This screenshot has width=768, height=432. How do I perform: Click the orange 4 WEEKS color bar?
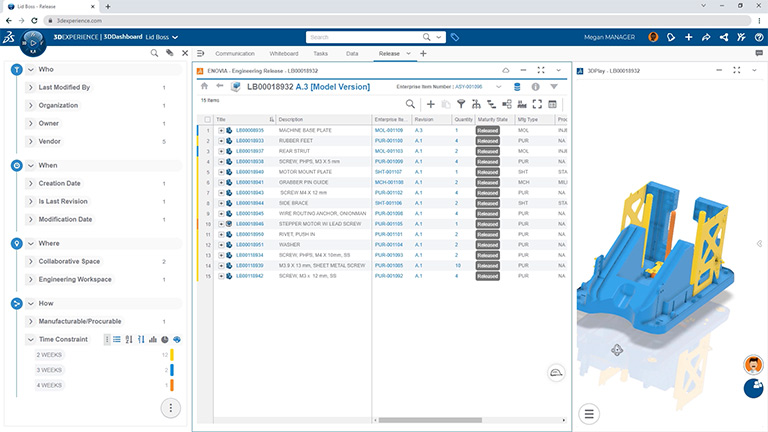[172, 385]
